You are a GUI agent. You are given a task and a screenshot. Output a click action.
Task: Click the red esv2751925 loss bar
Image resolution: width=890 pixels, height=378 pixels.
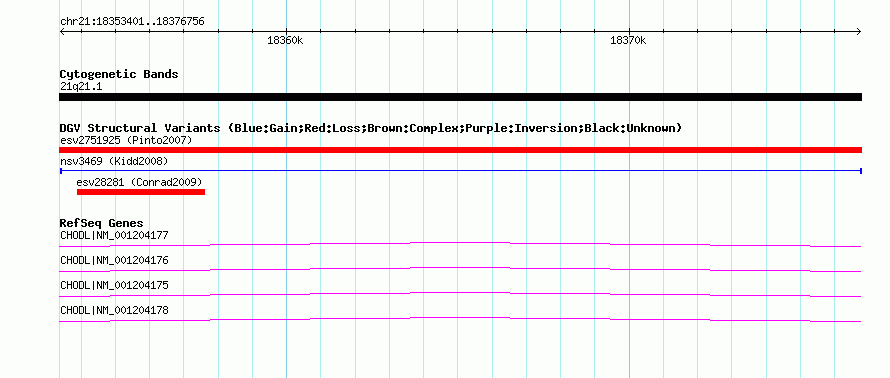(460, 150)
